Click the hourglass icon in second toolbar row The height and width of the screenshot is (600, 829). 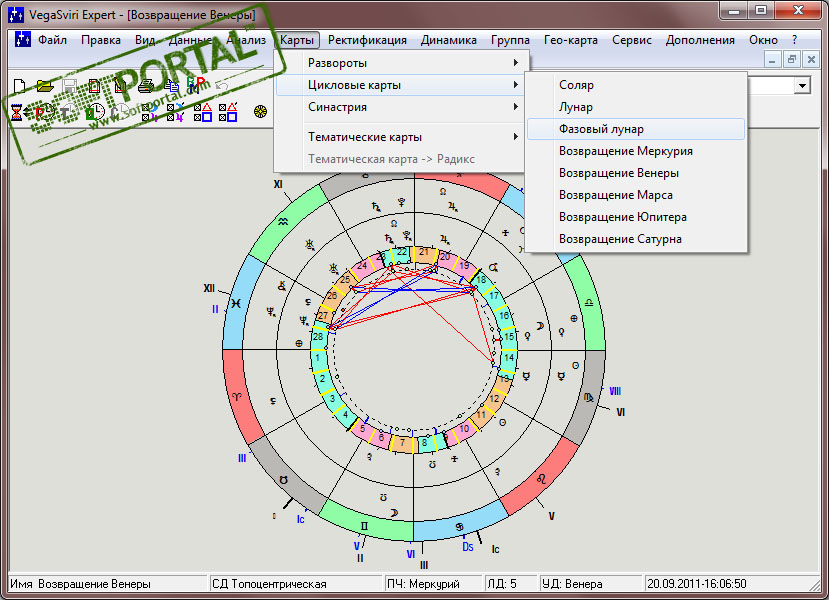pos(17,112)
